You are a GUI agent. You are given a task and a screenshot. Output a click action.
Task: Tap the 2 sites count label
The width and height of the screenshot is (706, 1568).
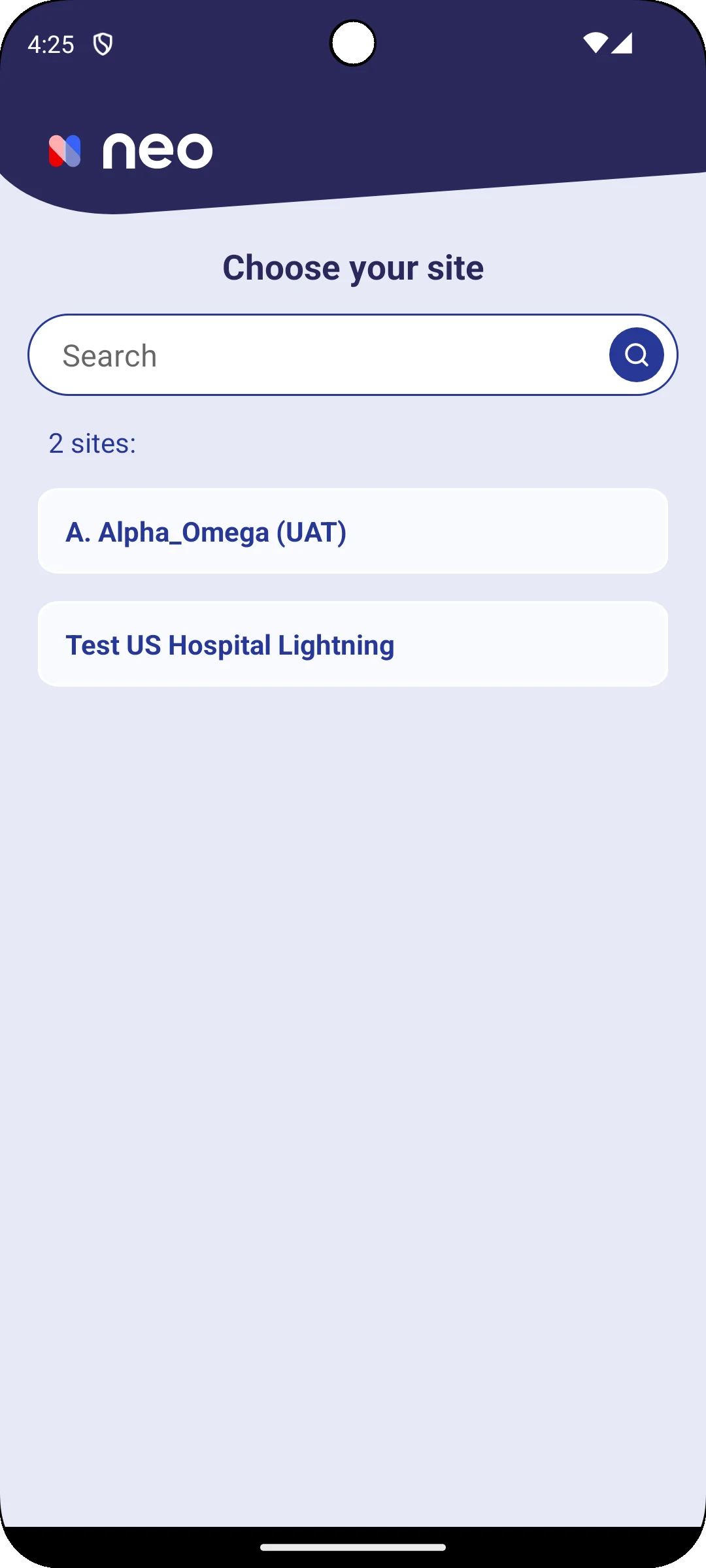click(x=92, y=444)
